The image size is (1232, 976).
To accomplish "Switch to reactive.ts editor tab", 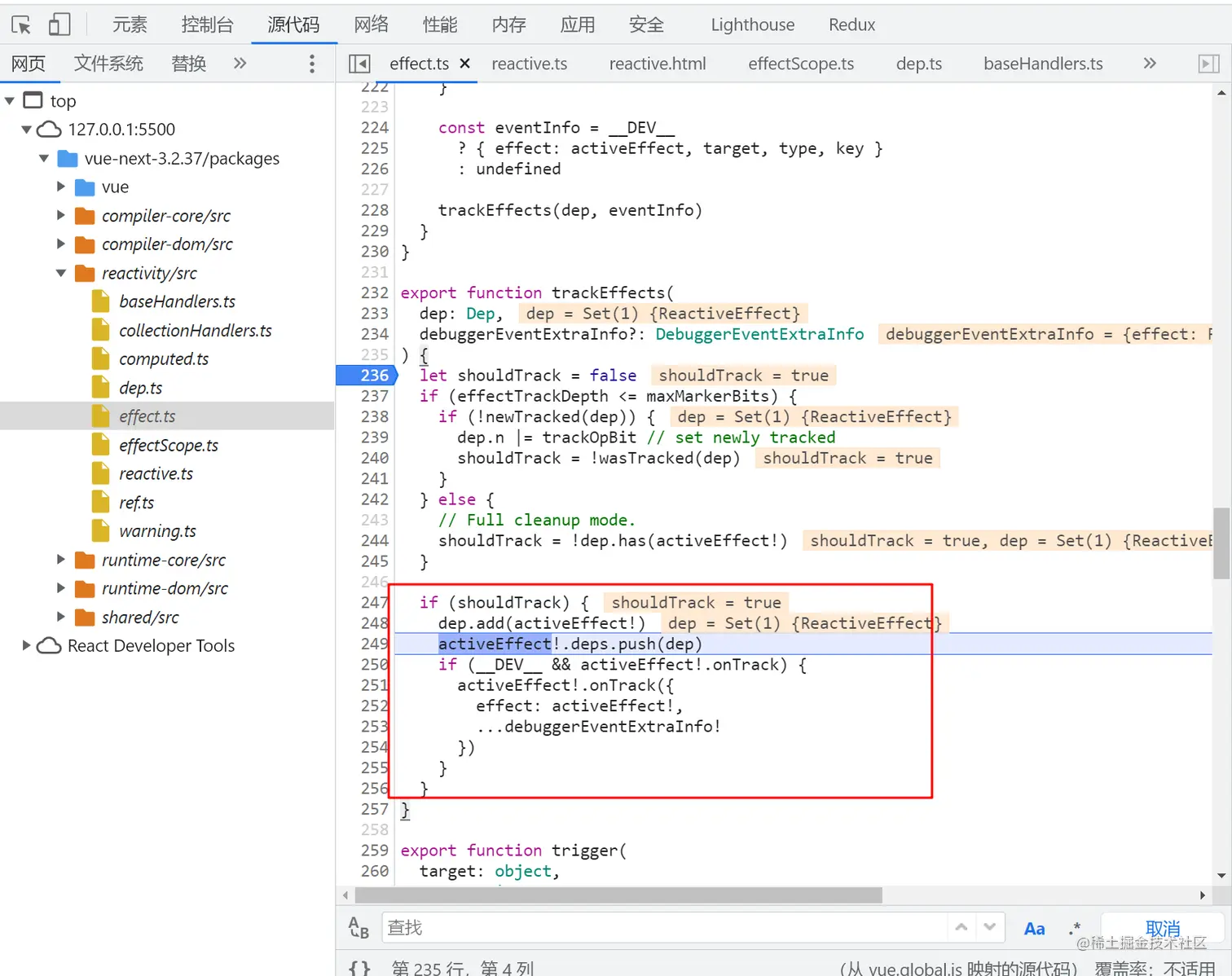I will tap(529, 64).
